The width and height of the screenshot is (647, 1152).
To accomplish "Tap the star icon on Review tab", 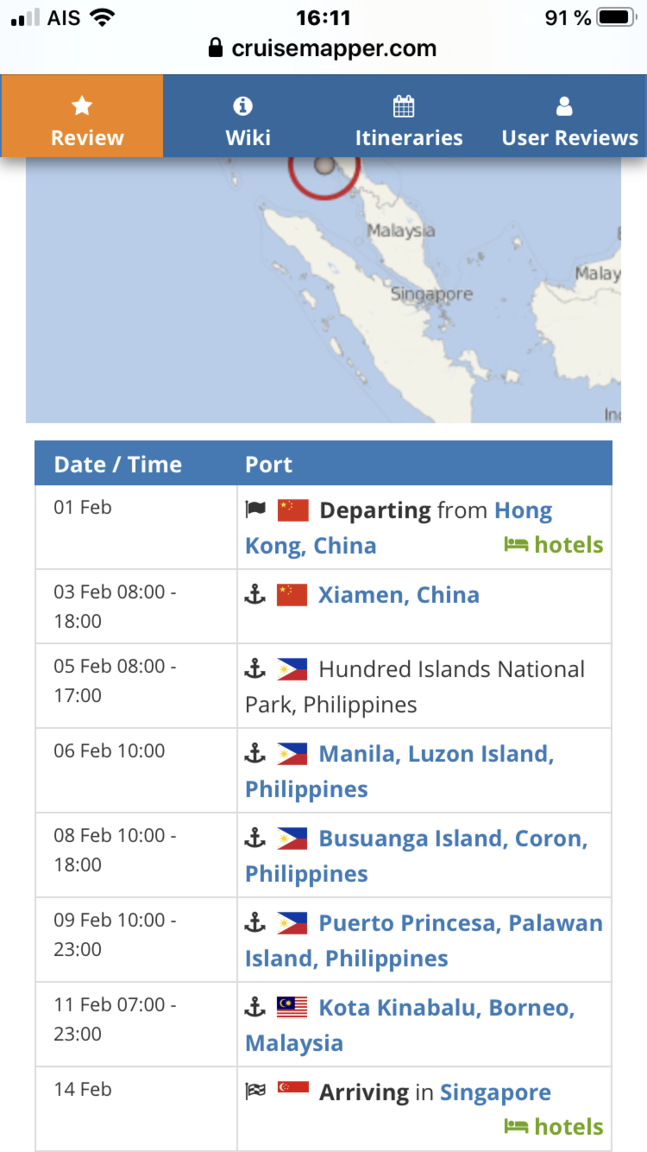I will point(82,107).
